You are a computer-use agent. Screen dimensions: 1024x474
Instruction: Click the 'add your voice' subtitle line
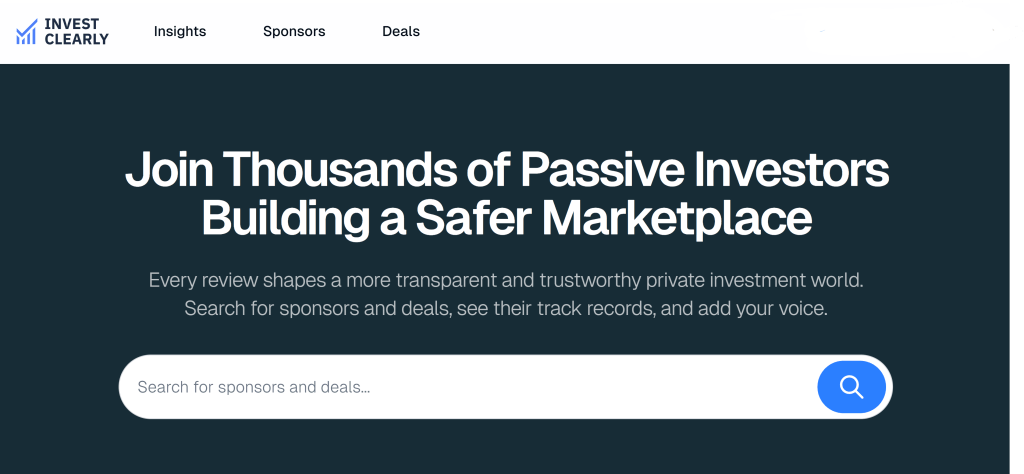[x=506, y=308]
